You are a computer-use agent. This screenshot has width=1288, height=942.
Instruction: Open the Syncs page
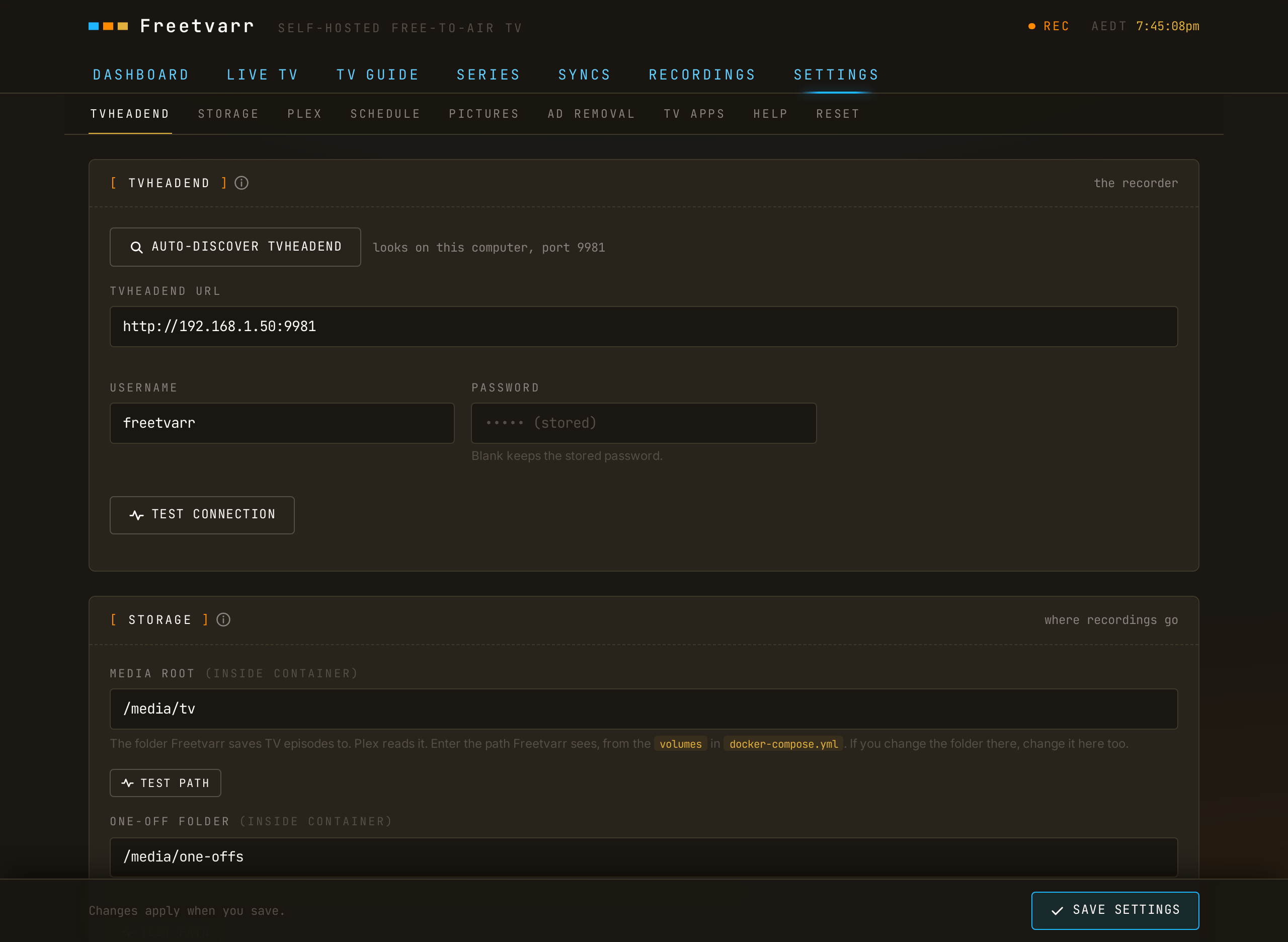coord(585,74)
